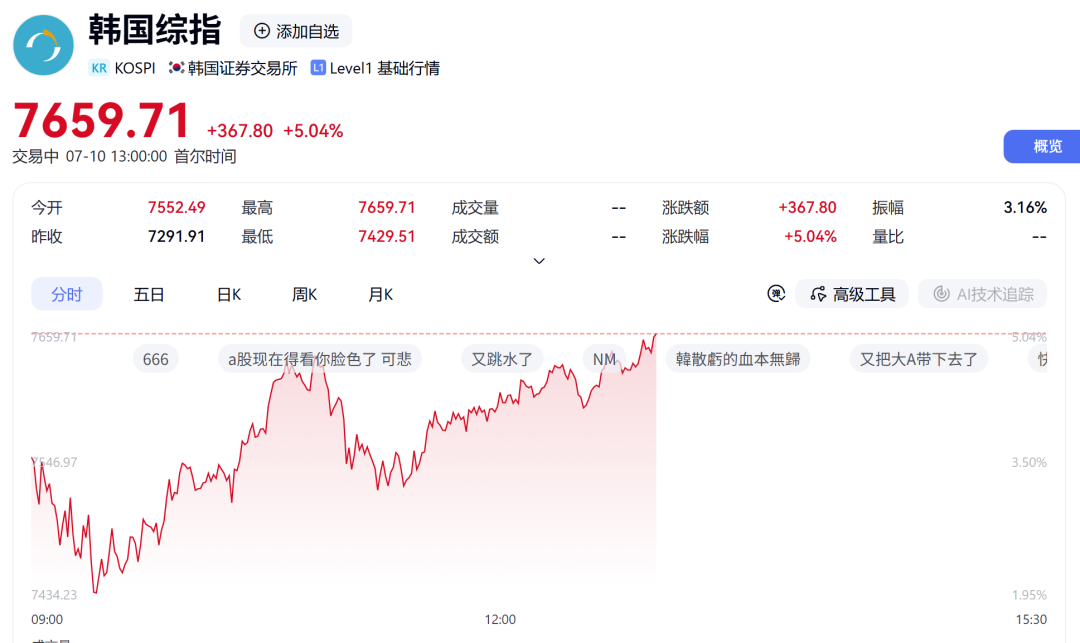The height and width of the screenshot is (643, 1080).
Task: Click the '又跳水了' comment bubble
Action: [502, 359]
